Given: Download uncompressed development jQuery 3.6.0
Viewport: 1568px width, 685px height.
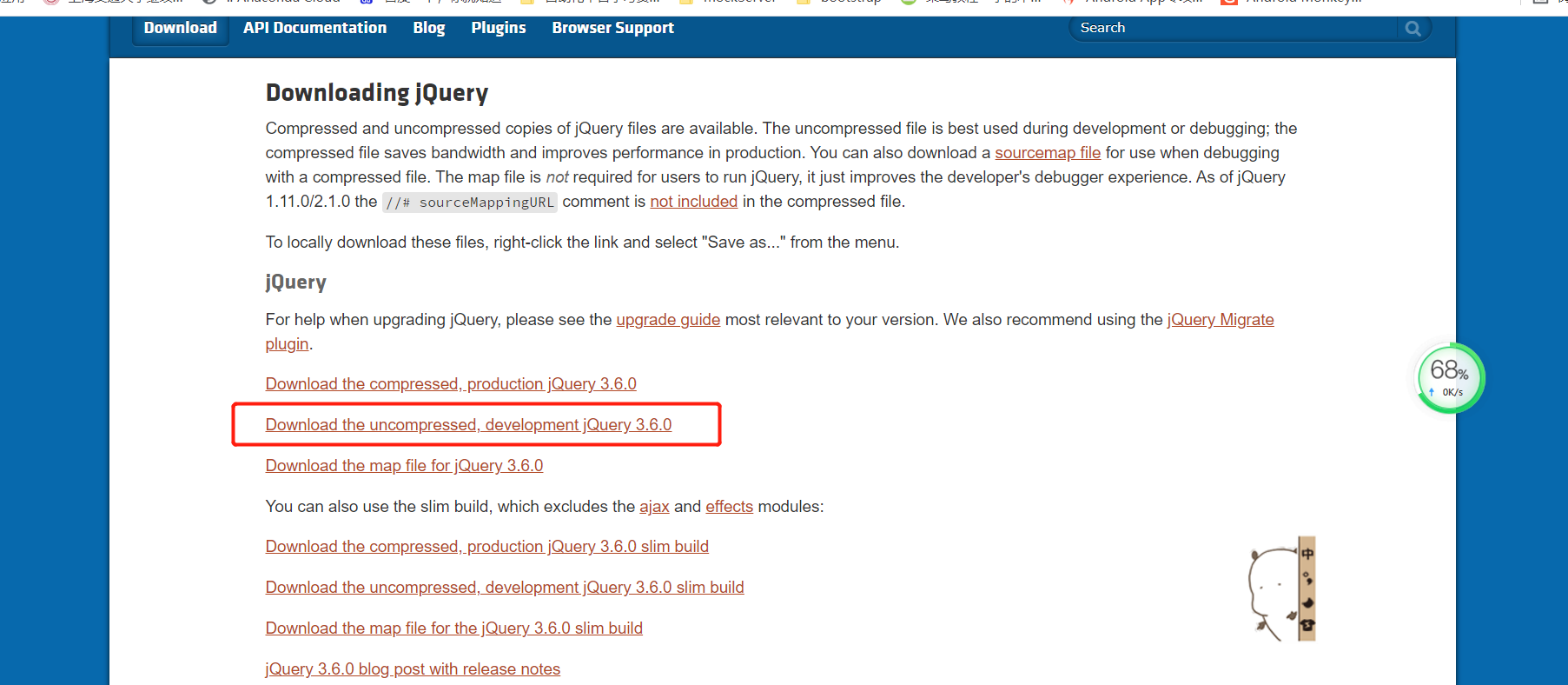Looking at the screenshot, I should 468,425.
